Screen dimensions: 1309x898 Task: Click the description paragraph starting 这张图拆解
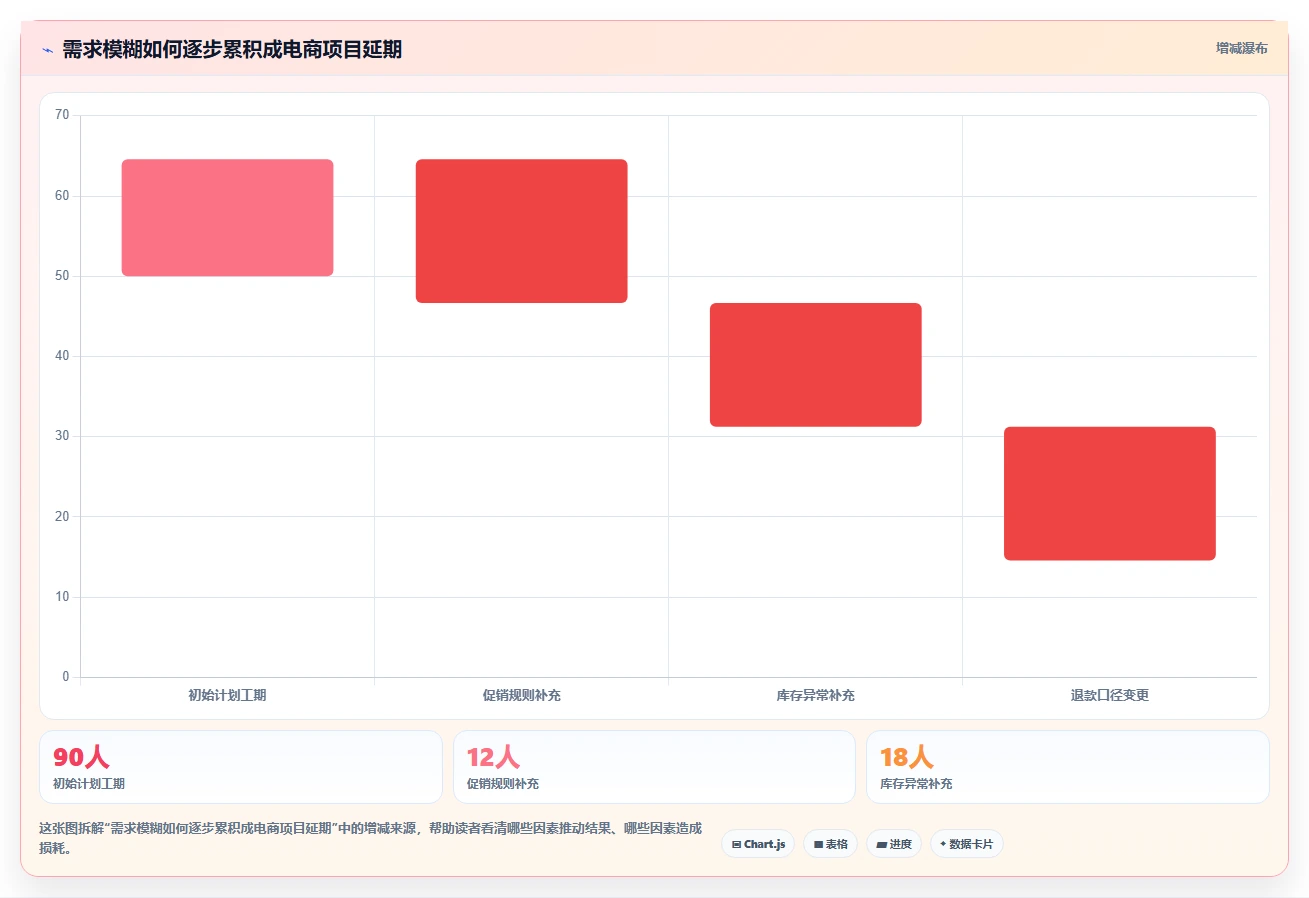pos(370,838)
